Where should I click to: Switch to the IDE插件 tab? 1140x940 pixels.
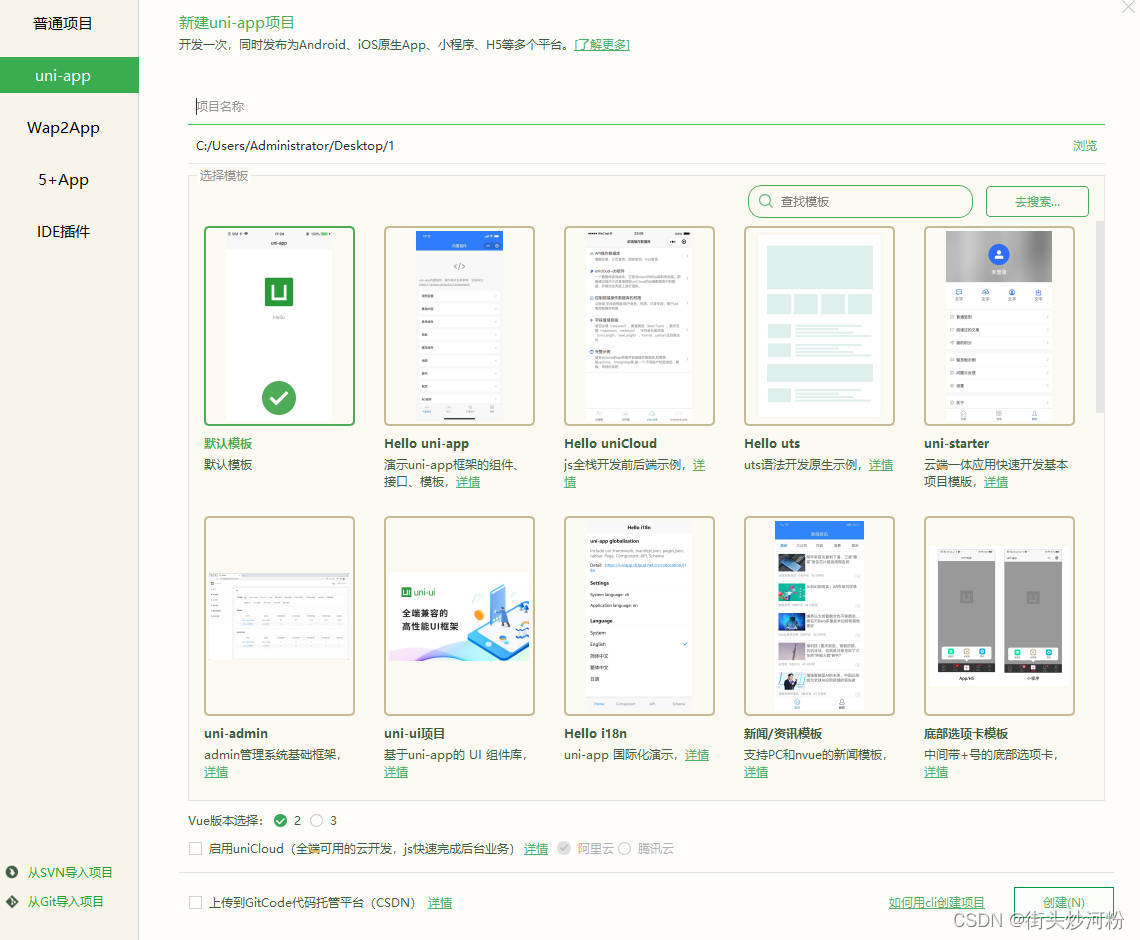pos(63,232)
